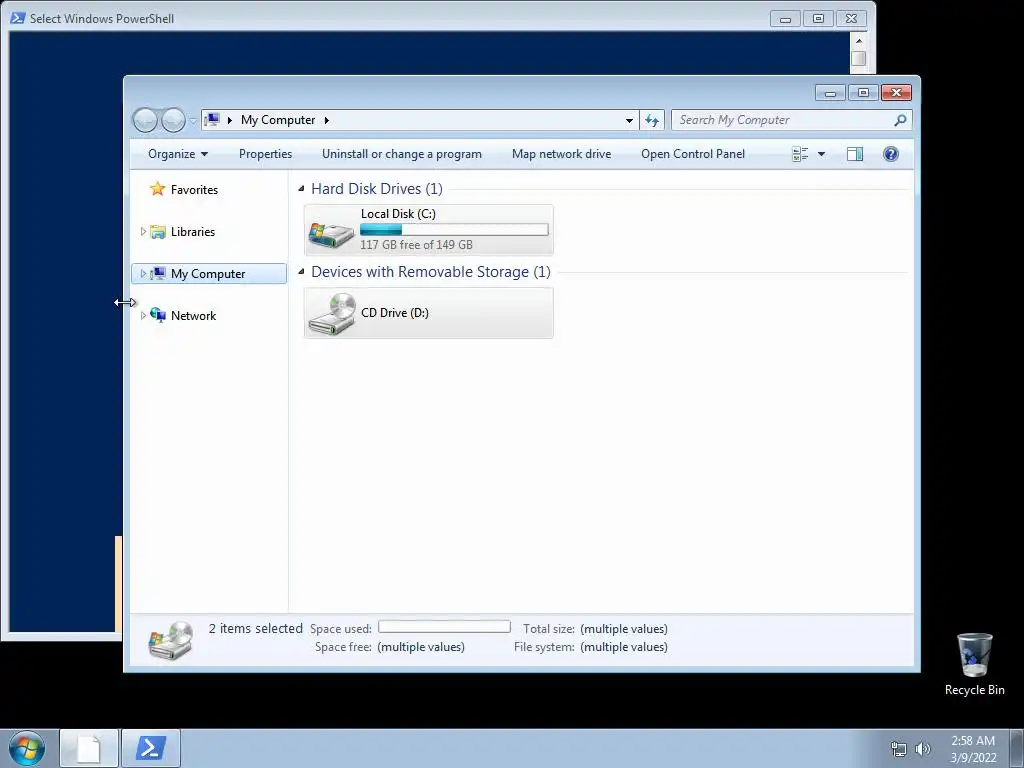The width and height of the screenshot is (1024, 768).
Task: Minimize the Explorer window
Action: pos(830,93)
